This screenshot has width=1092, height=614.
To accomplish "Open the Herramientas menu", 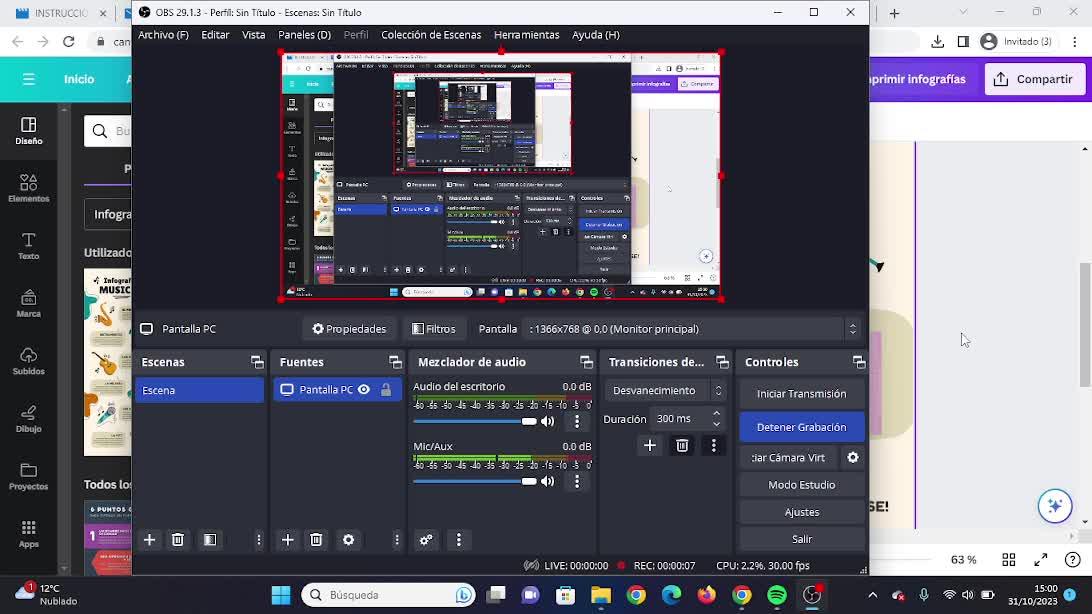I will (526, 35).
